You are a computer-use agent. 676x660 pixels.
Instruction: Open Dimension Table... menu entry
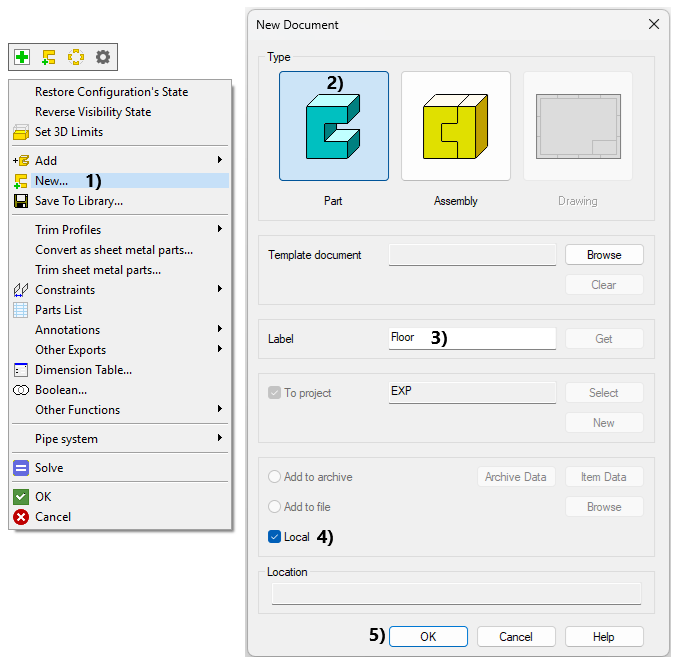(83, 370)
